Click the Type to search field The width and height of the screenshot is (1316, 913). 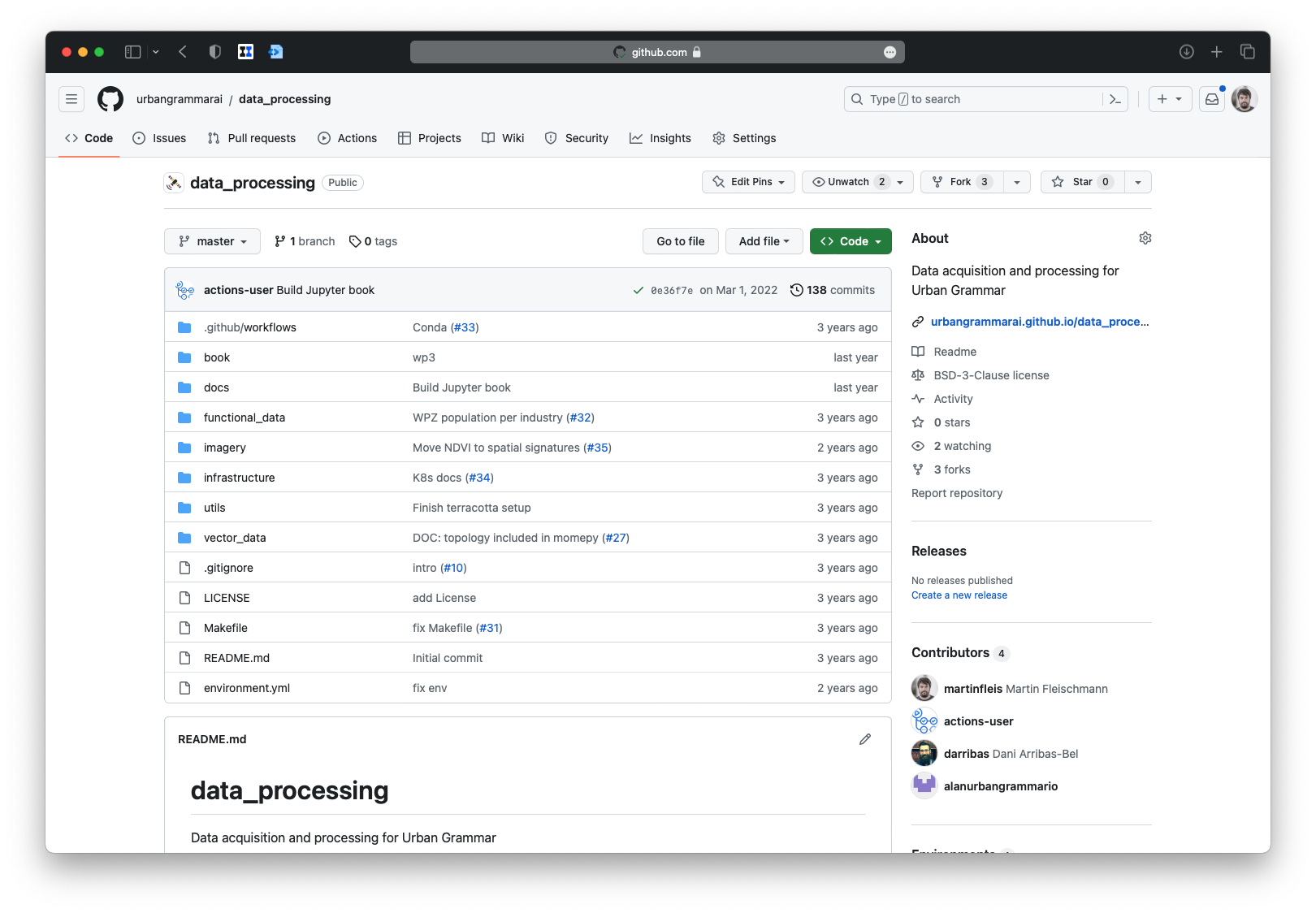tap(975, 99)
